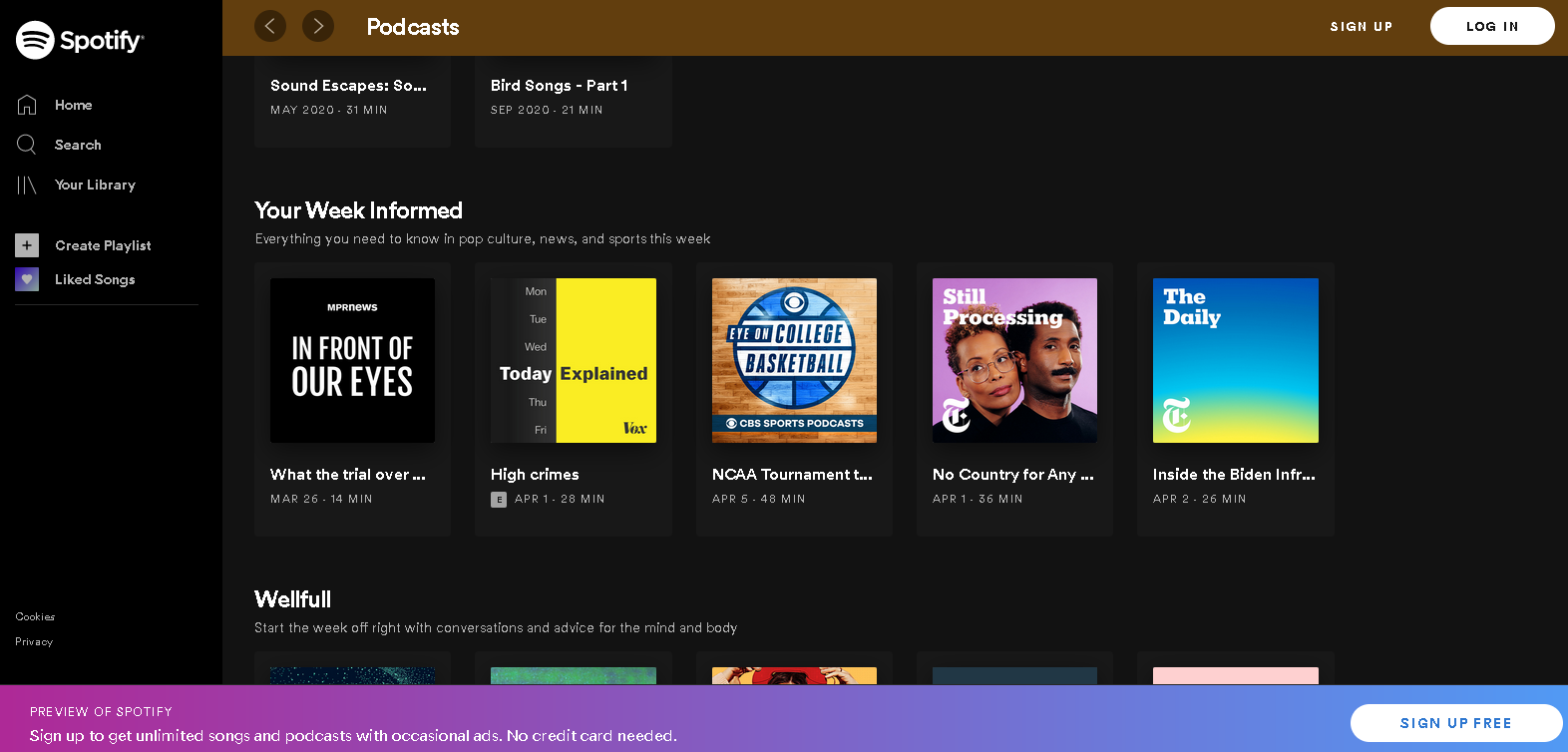The width and height of the screenshot is (1568, 752).
Task: Open the Today Explained cover art
Action: click(x=574, y=360)
